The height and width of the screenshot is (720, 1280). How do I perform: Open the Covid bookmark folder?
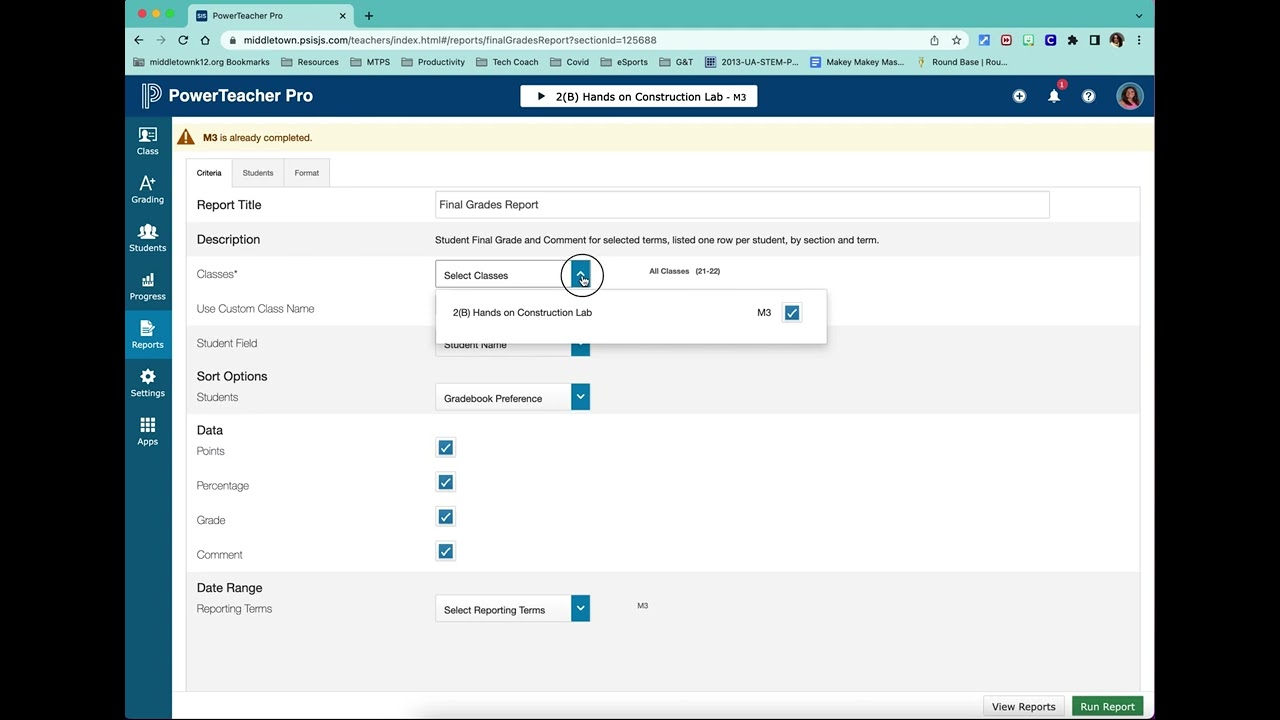[x=569, y=62]
